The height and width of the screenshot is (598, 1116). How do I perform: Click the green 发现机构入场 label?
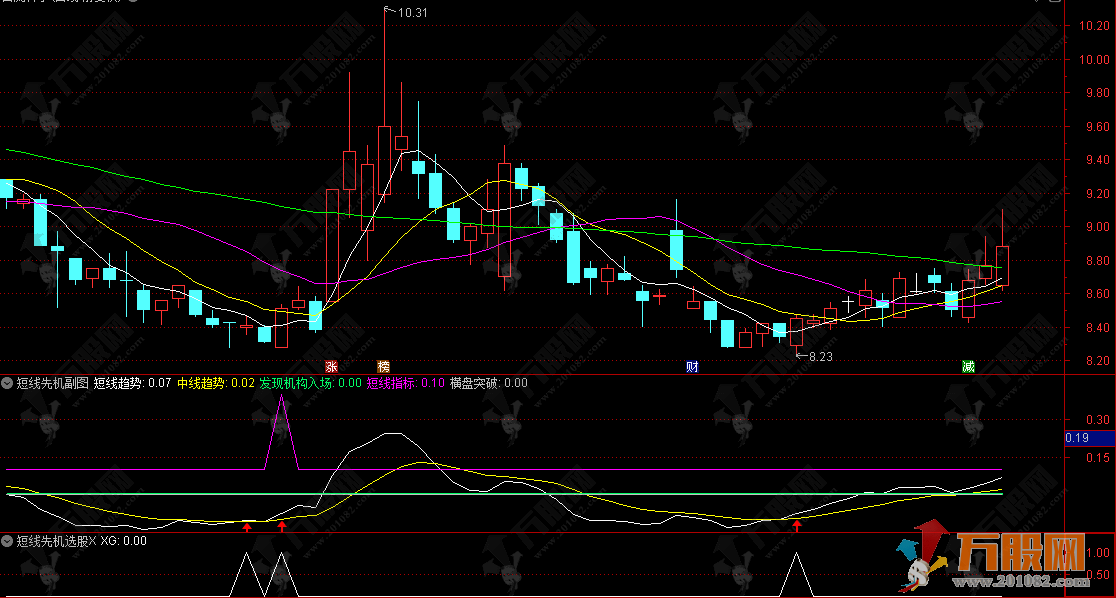click(x=297, y=382)
